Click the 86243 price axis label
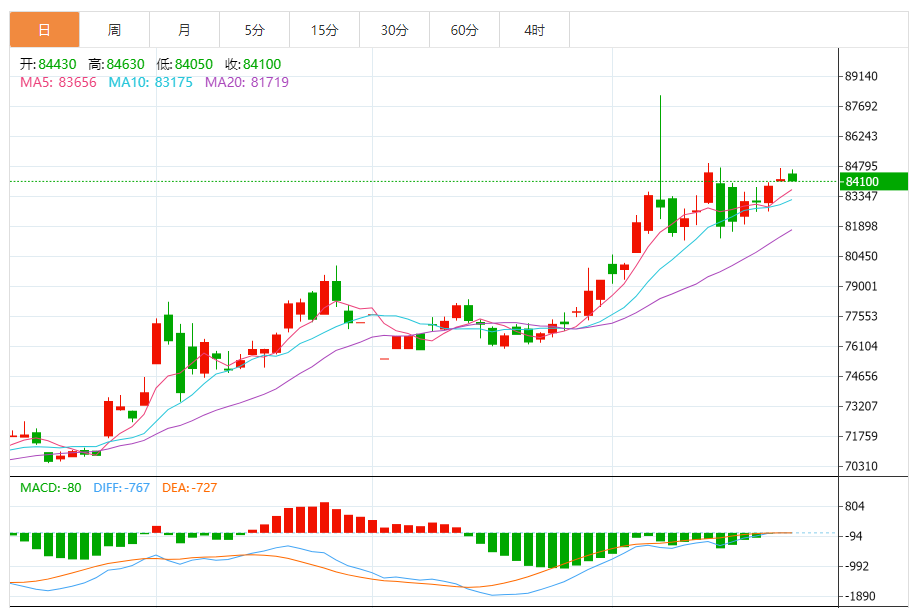This screenshot has width=919, height=608. [x=861, y=136]
